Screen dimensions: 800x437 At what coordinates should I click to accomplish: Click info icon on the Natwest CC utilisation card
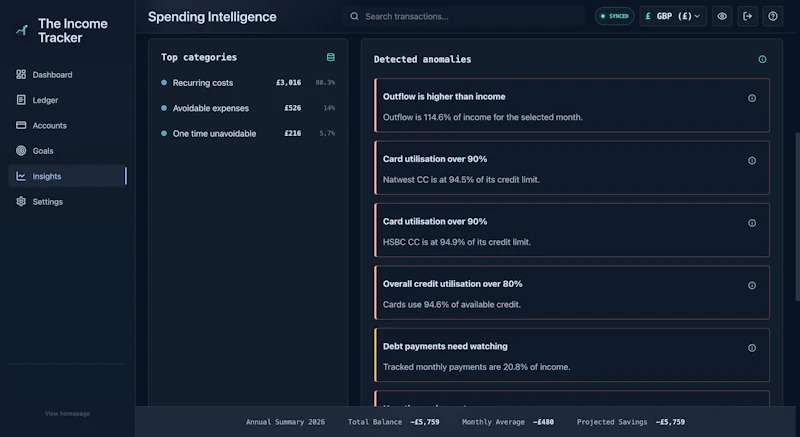752,161
